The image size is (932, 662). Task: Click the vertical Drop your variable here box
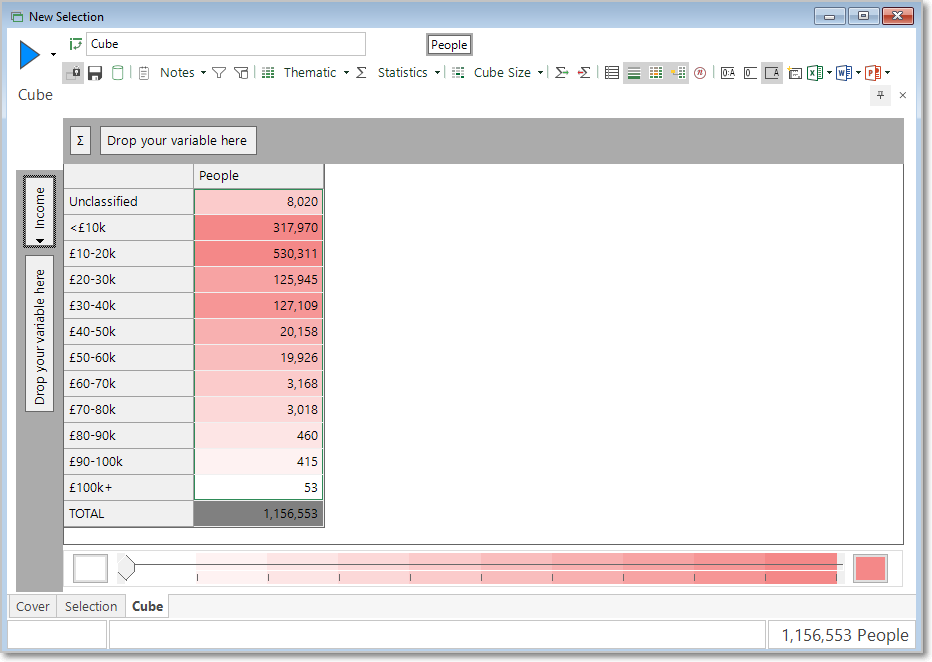pyautogui.click(x=39, y=333)
